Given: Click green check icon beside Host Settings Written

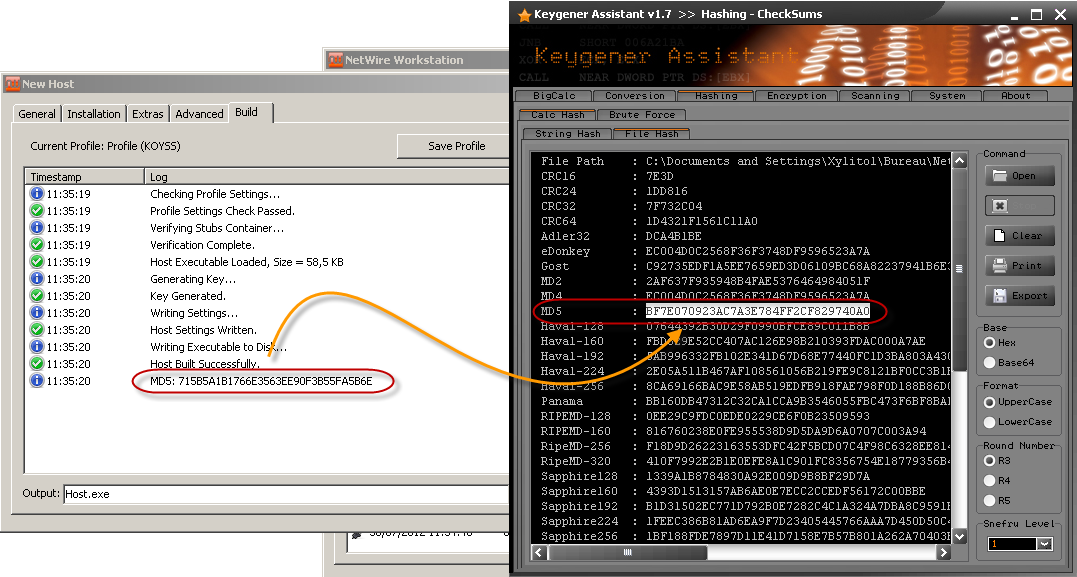Looking at the screenshot, I should [36, 330].
